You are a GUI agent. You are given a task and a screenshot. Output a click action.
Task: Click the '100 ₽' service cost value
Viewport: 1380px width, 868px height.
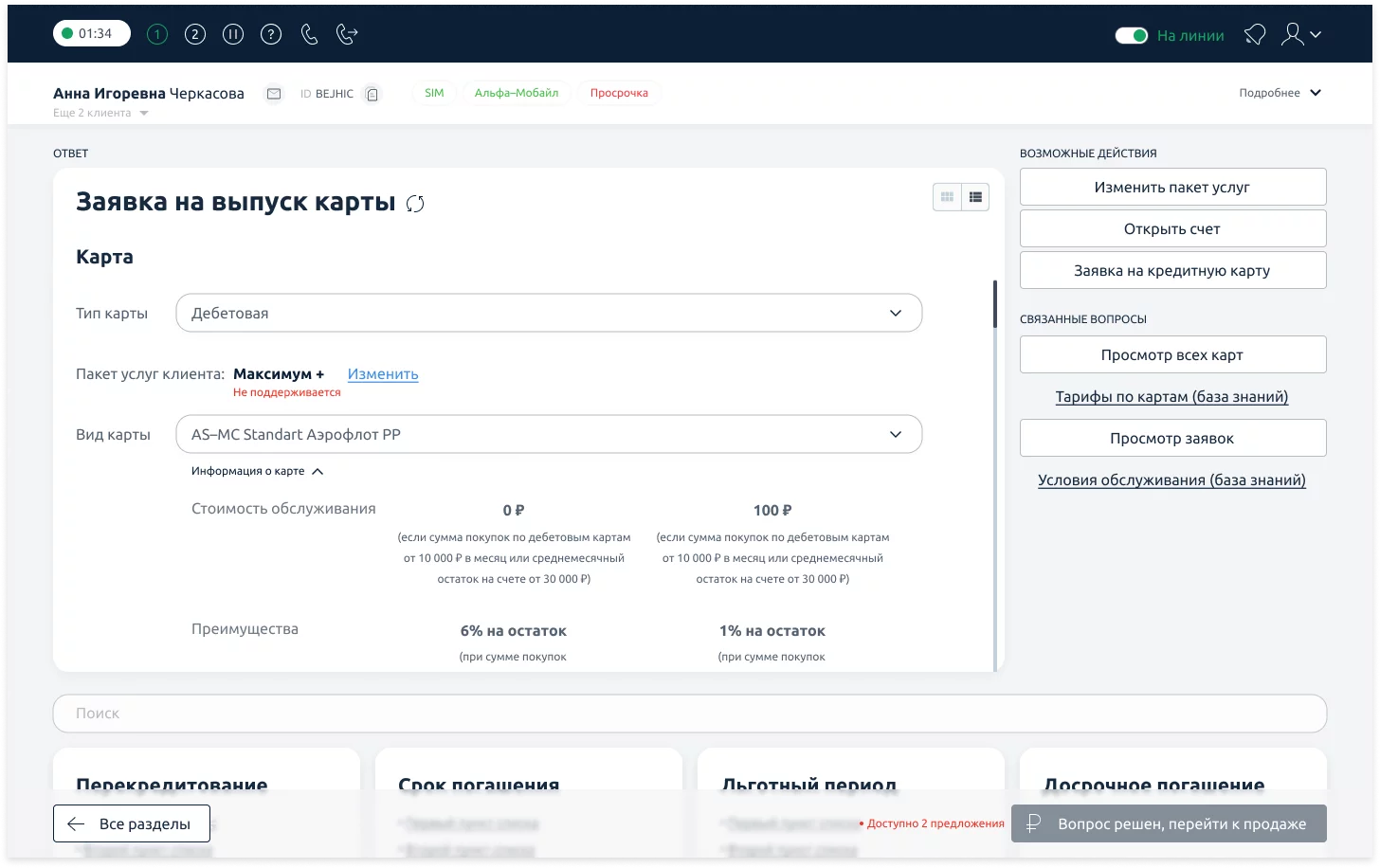[x=772, y=510]
